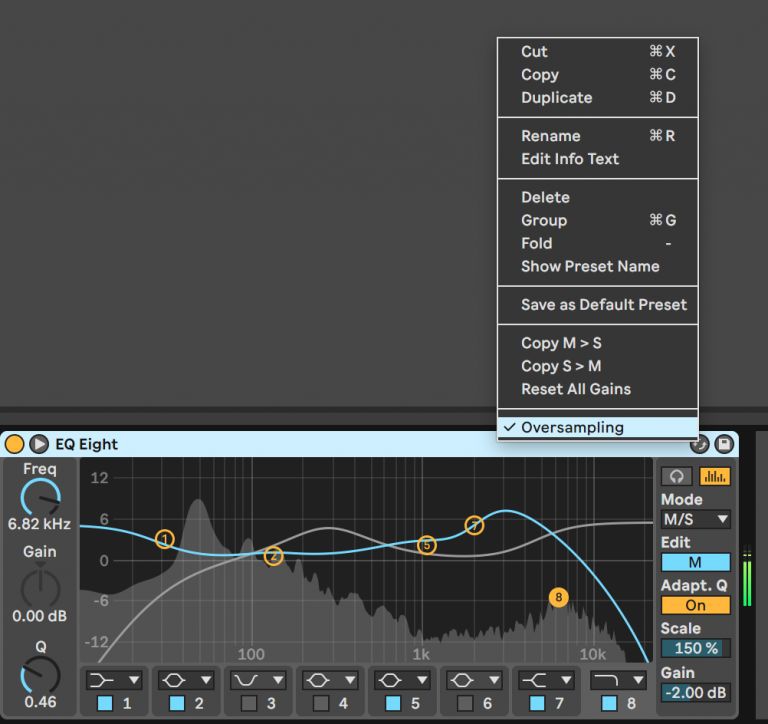Click the 6.82 kHz frequency value
Image resolution: width=768 pixels, height=724 pixels.
click(39, 524)
